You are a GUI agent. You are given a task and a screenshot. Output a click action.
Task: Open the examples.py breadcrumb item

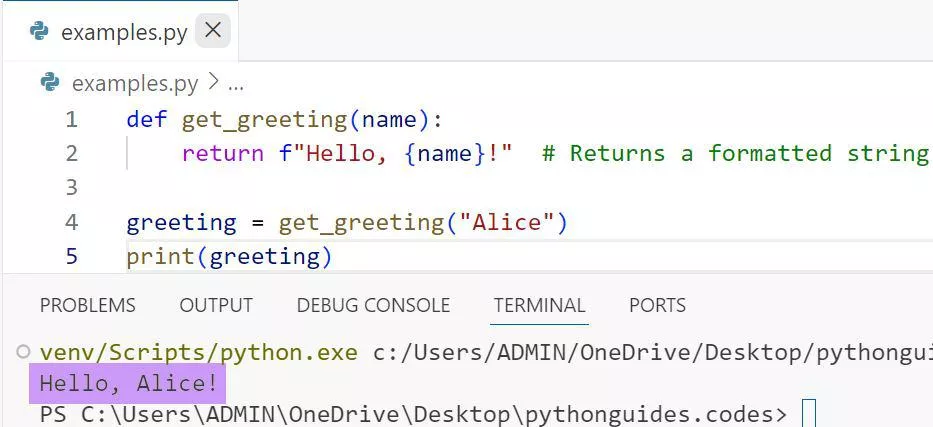pos(135,83)
